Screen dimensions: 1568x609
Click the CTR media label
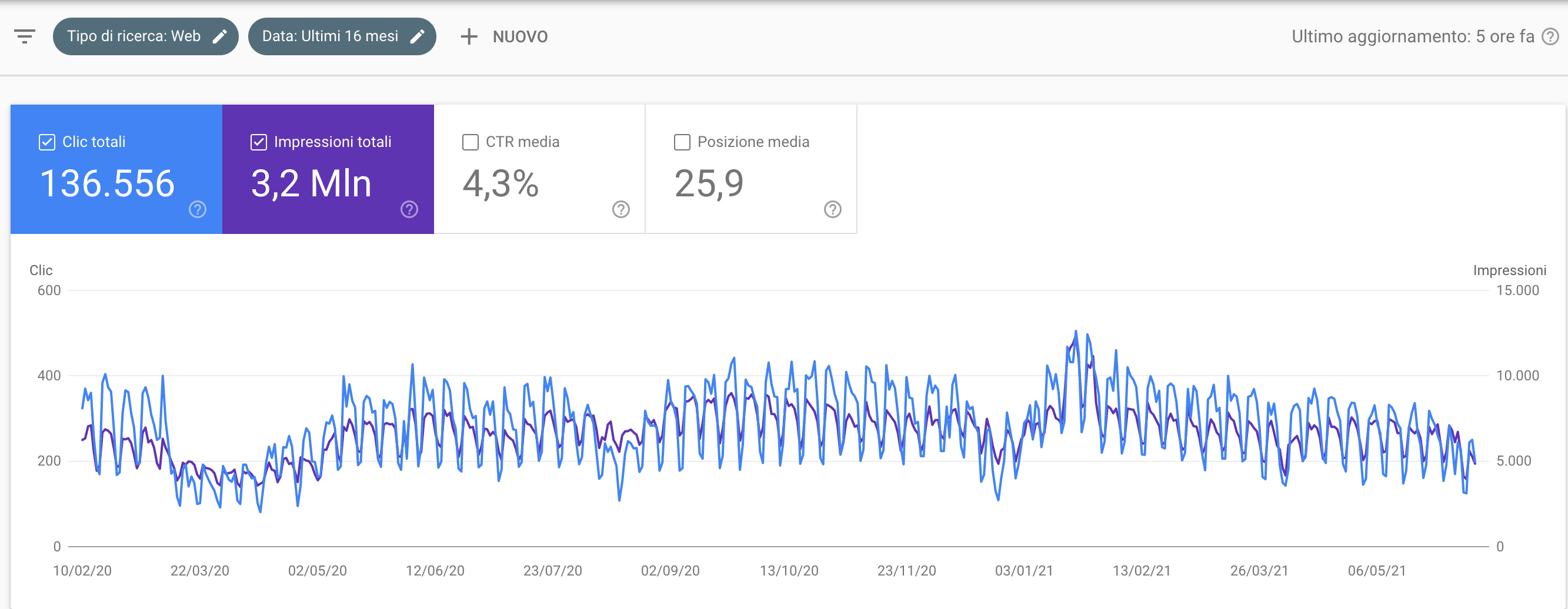tap(522, 142)
